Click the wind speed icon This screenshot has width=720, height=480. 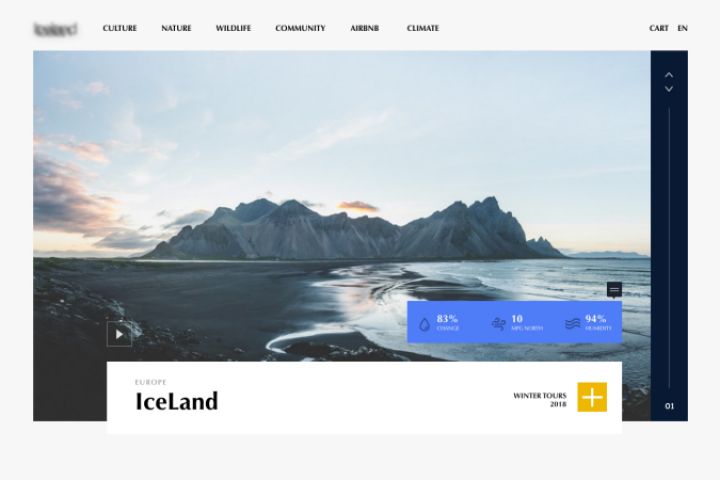[499, 324]
